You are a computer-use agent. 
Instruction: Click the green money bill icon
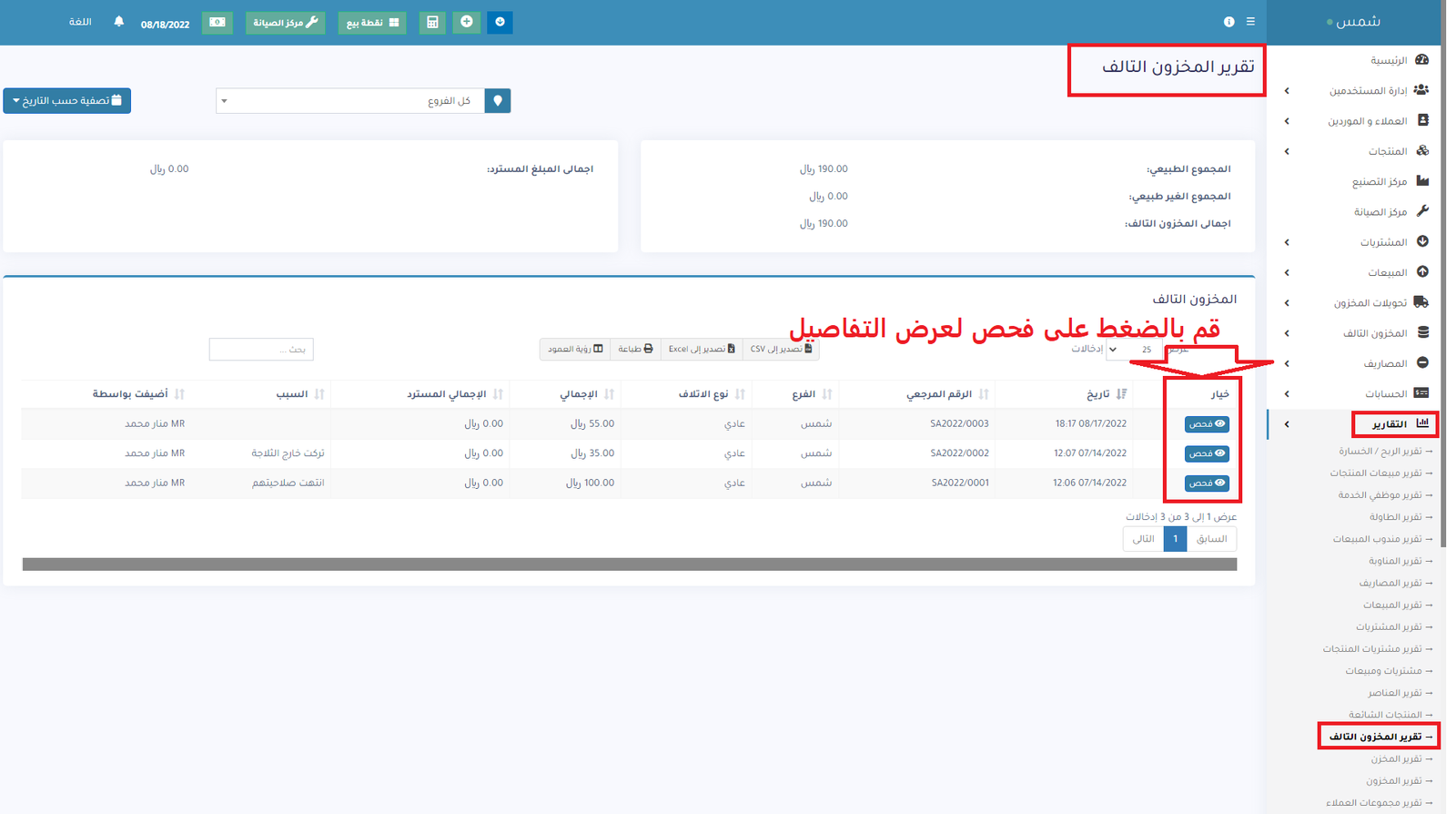(217, 22)
